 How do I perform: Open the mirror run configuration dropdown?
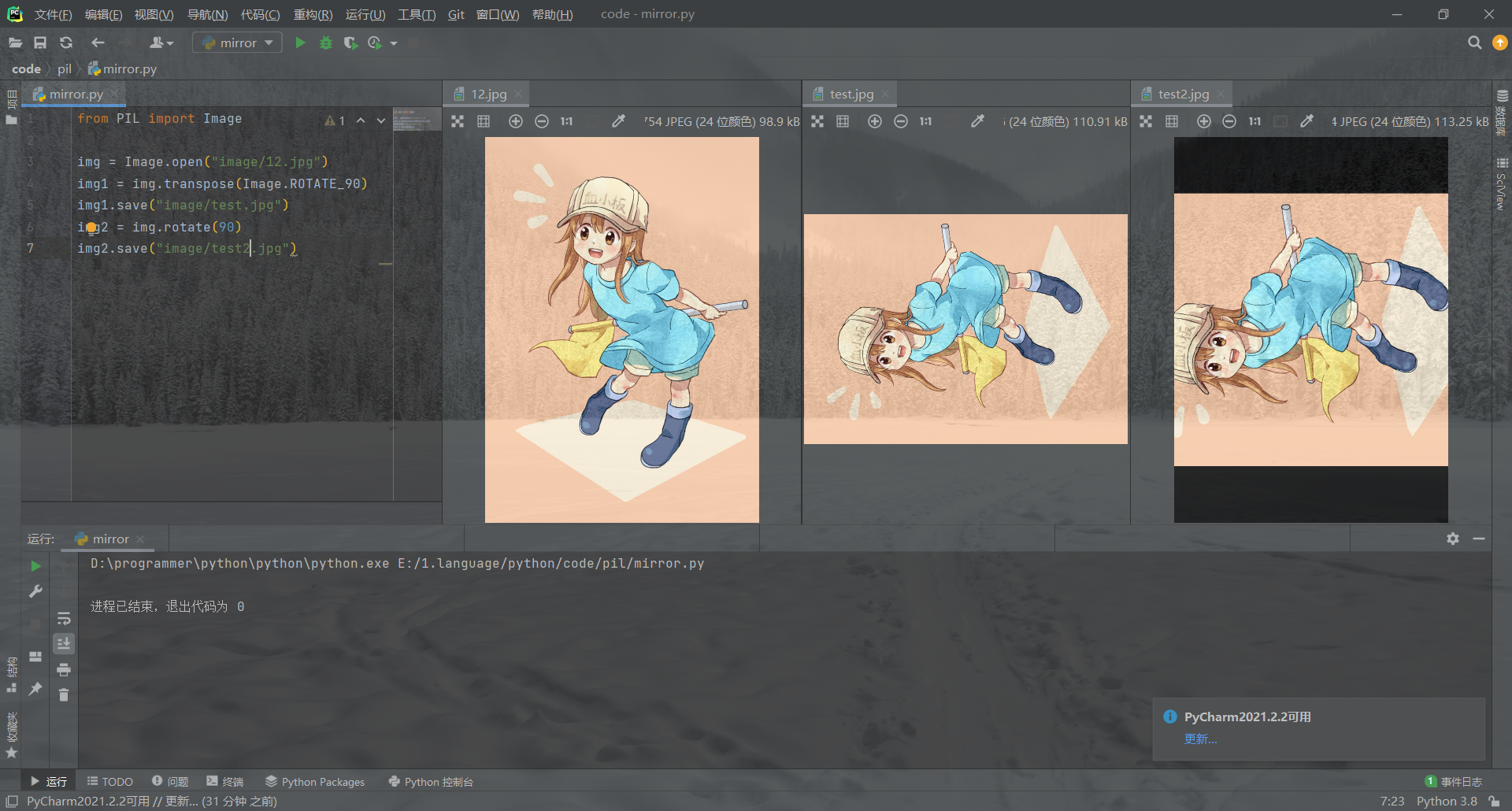point(238,43)
